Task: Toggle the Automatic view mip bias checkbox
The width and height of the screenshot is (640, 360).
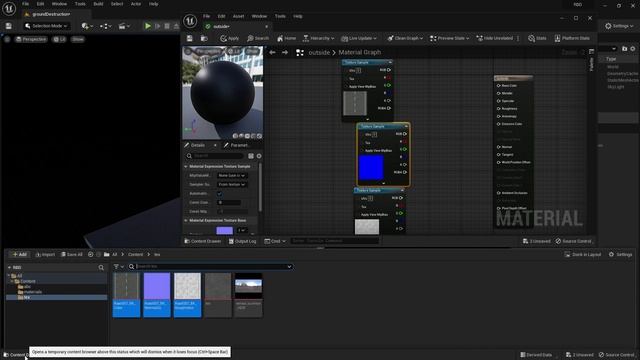Action: pyautogui.click(x=220, y=193)
